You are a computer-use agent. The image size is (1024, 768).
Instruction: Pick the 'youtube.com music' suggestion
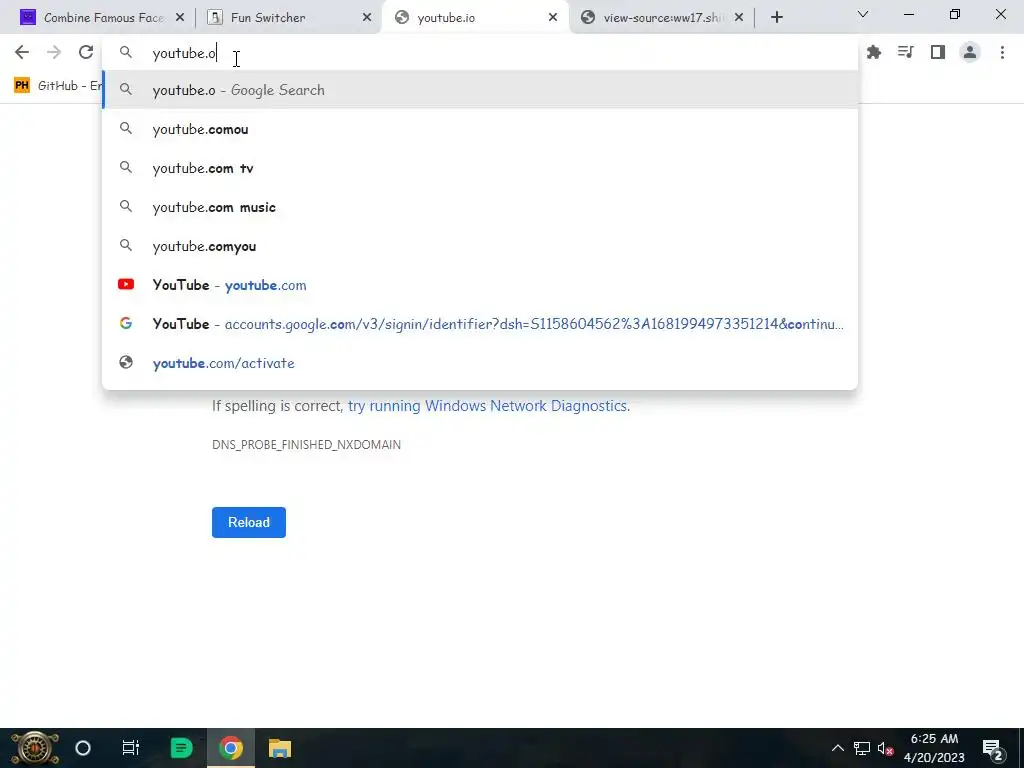click(x=480, y=207)
